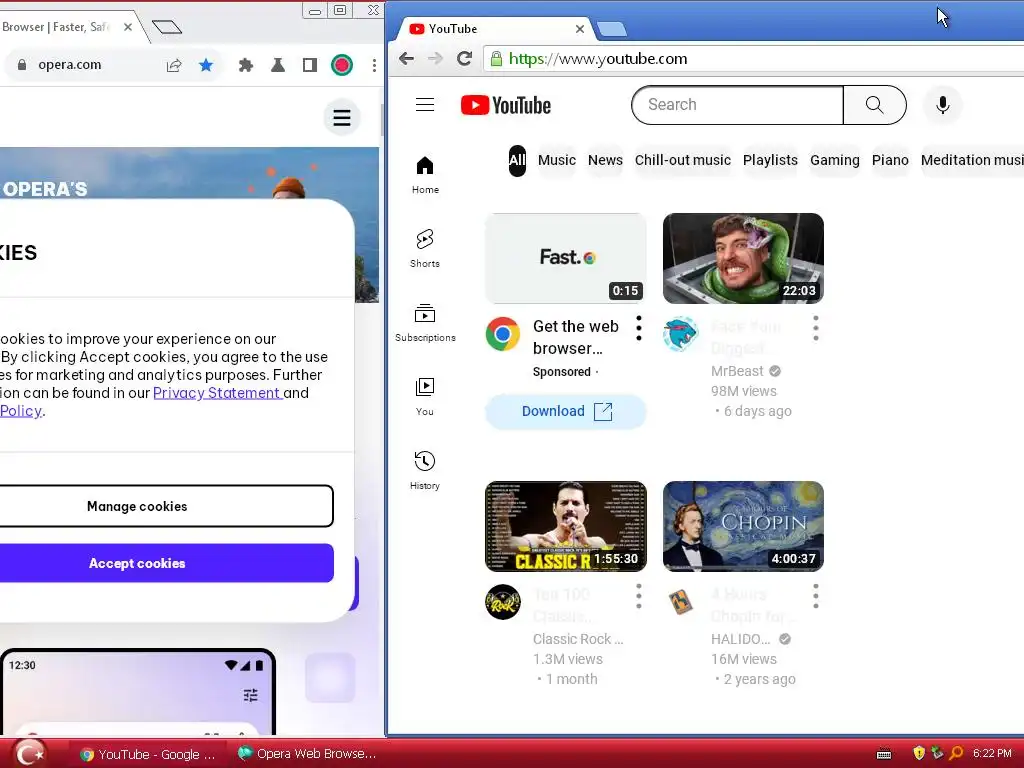Viewport: 1024px width, 768px height.
Task: Click the profile avatar in Opera window
Action: (x=342, y=65)
